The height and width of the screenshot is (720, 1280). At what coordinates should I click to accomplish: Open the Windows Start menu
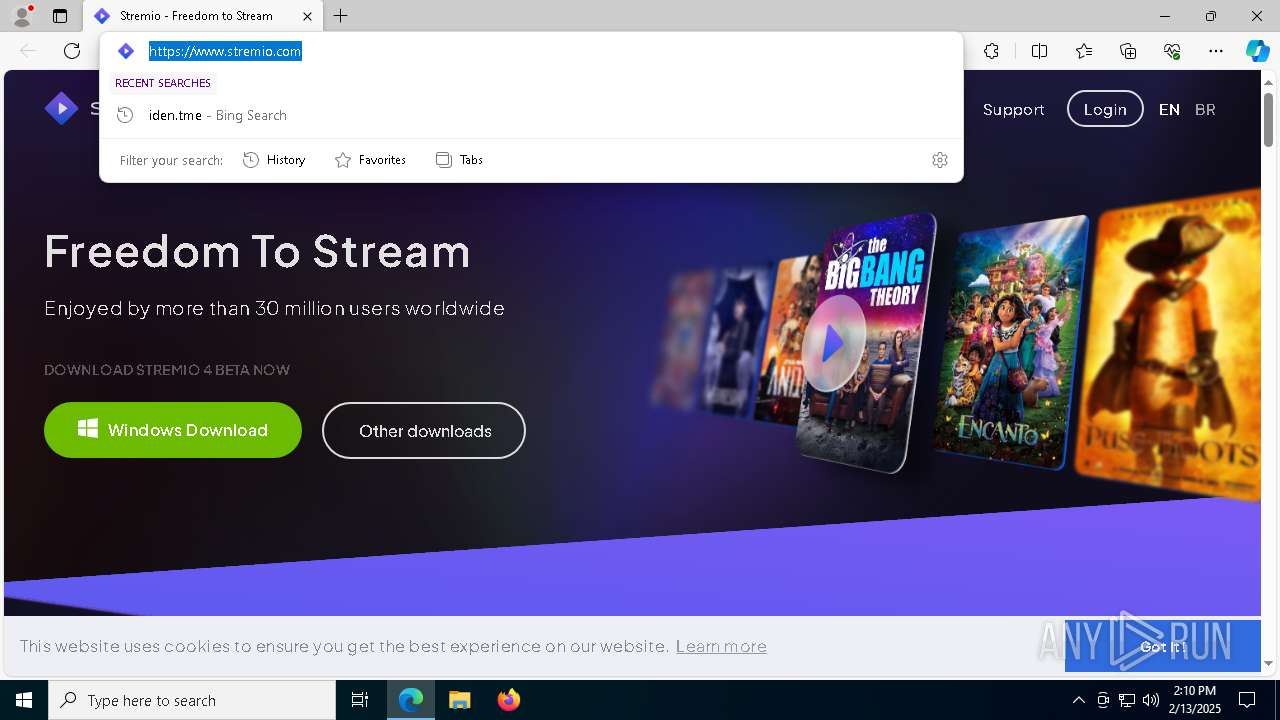pos(24,700)
